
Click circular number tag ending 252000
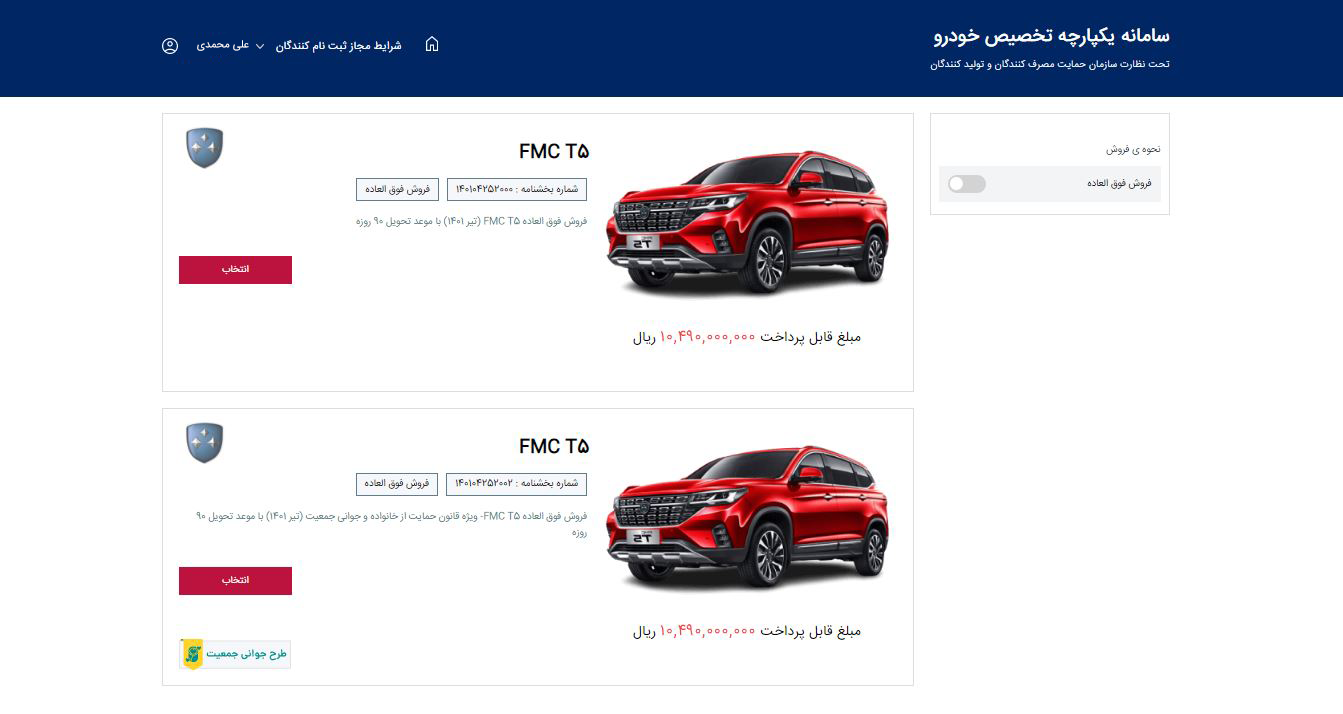point(517,189)
